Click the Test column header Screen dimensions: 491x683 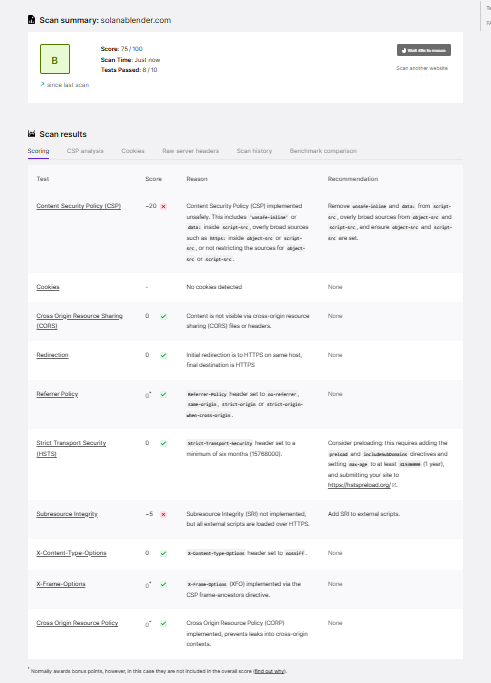coord(43,179)
